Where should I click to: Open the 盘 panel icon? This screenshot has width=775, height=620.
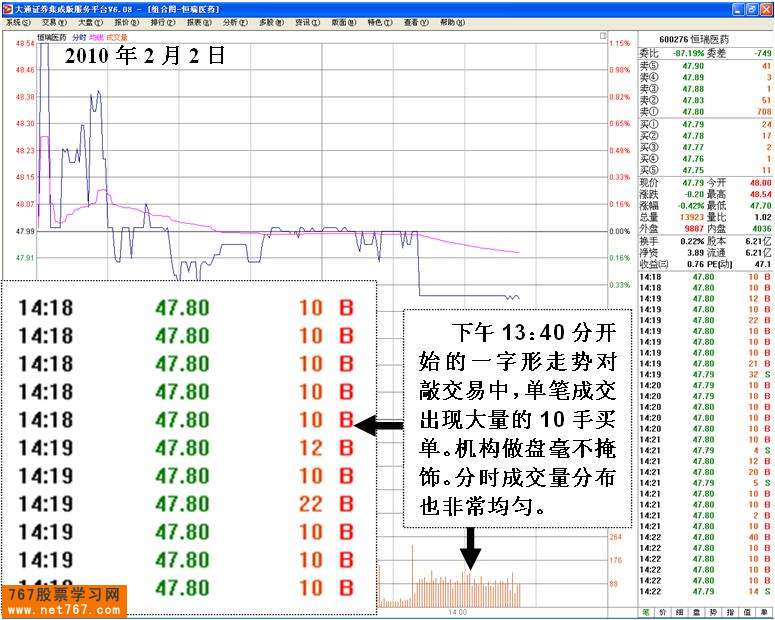698,612
